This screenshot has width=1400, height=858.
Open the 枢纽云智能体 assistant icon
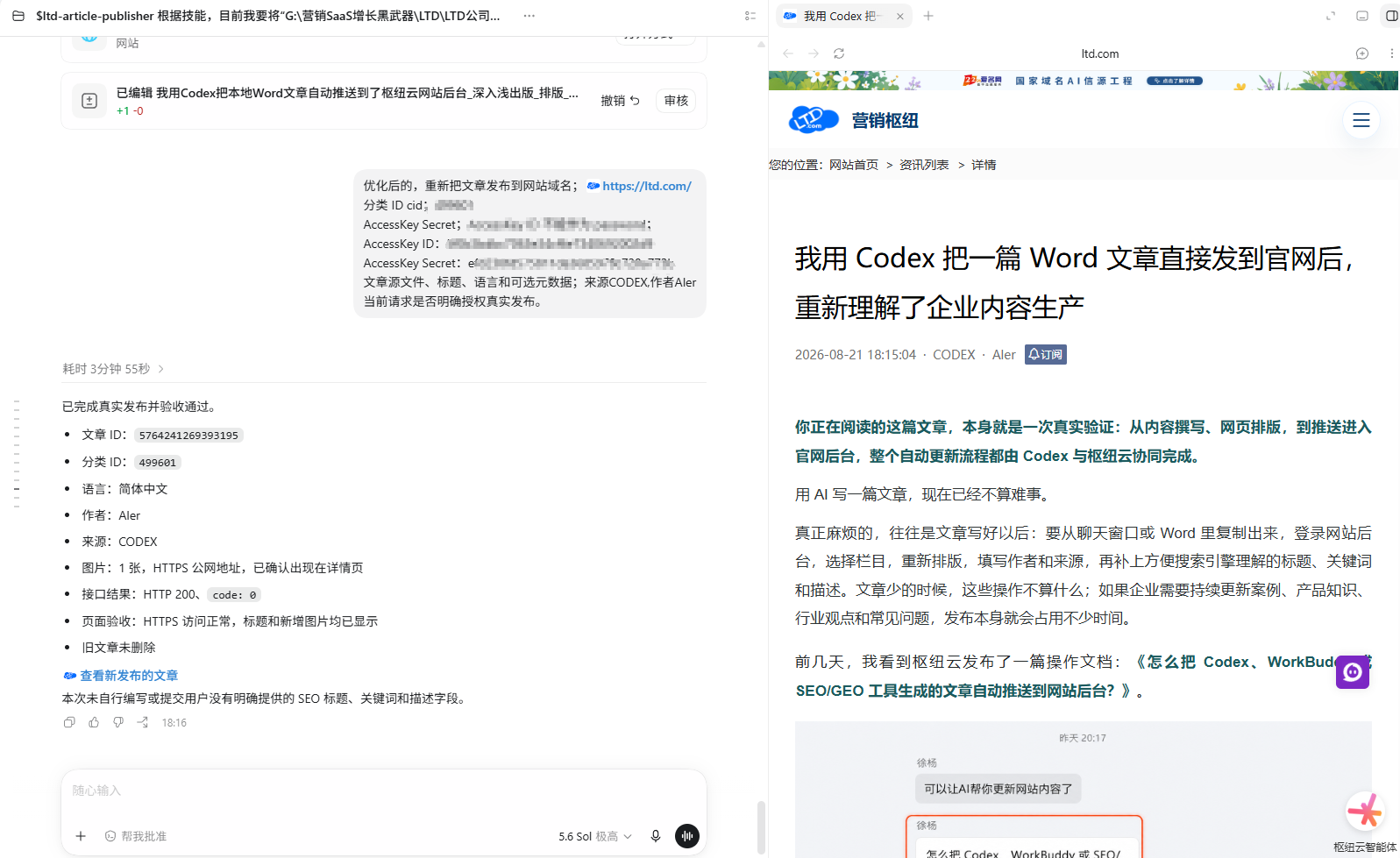[1365, 813]
